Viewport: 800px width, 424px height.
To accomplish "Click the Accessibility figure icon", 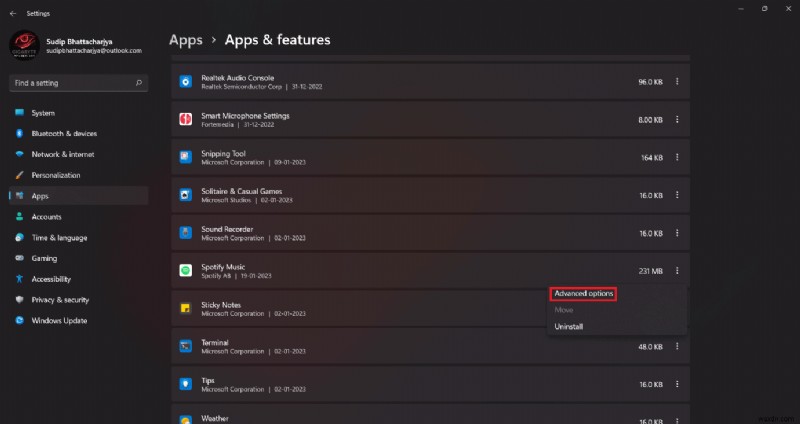I will (19, 279).
